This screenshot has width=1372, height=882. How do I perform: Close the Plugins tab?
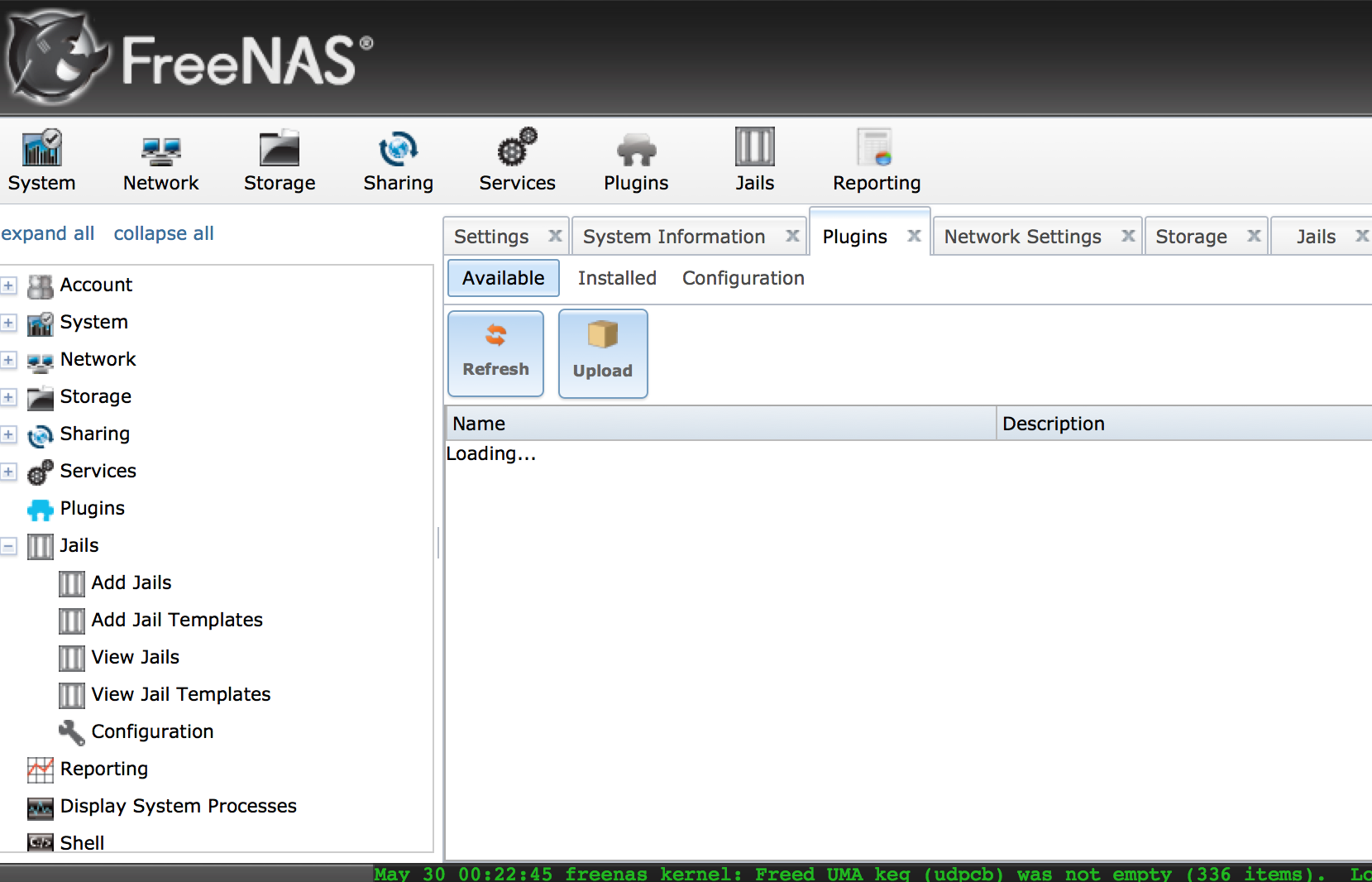[914, 236]
